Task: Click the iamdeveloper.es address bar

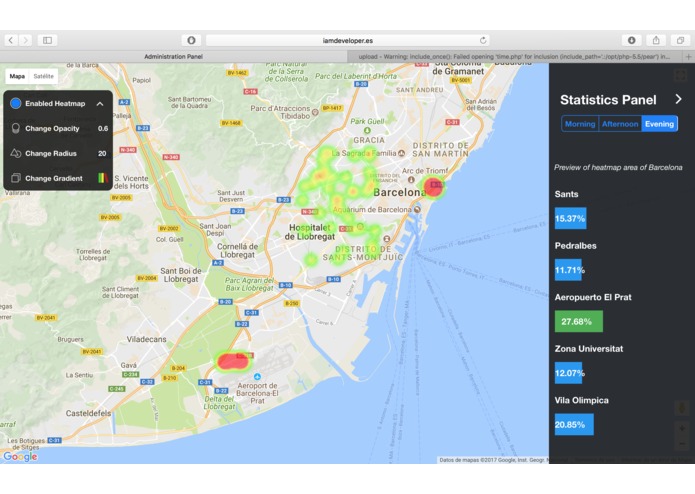Action: 348,40
